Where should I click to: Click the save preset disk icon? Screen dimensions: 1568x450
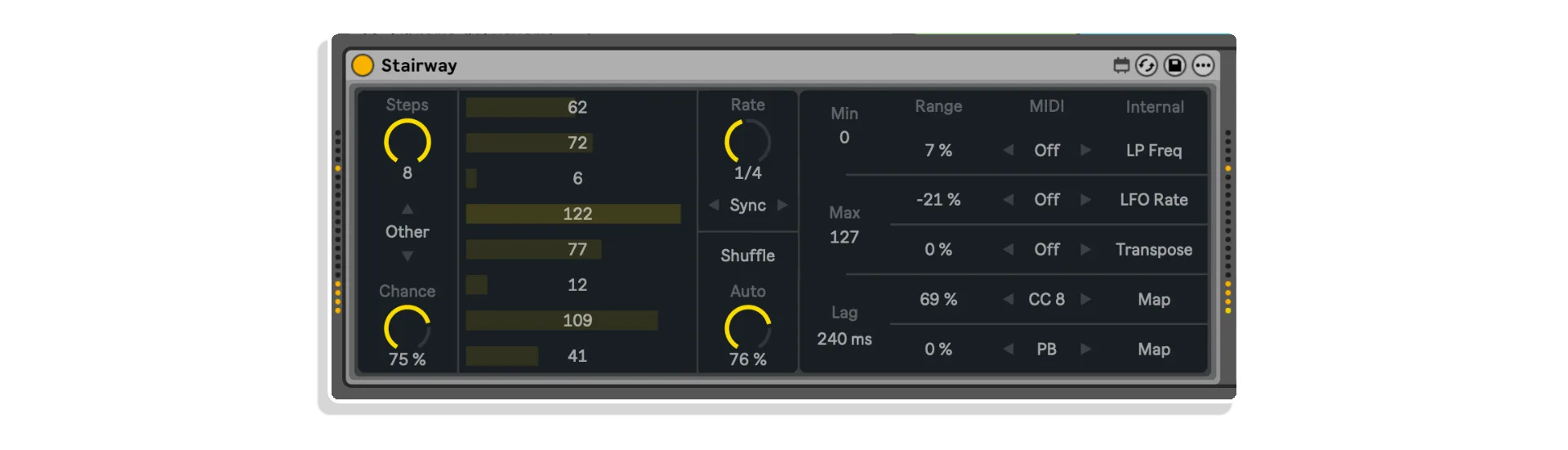1174,65
